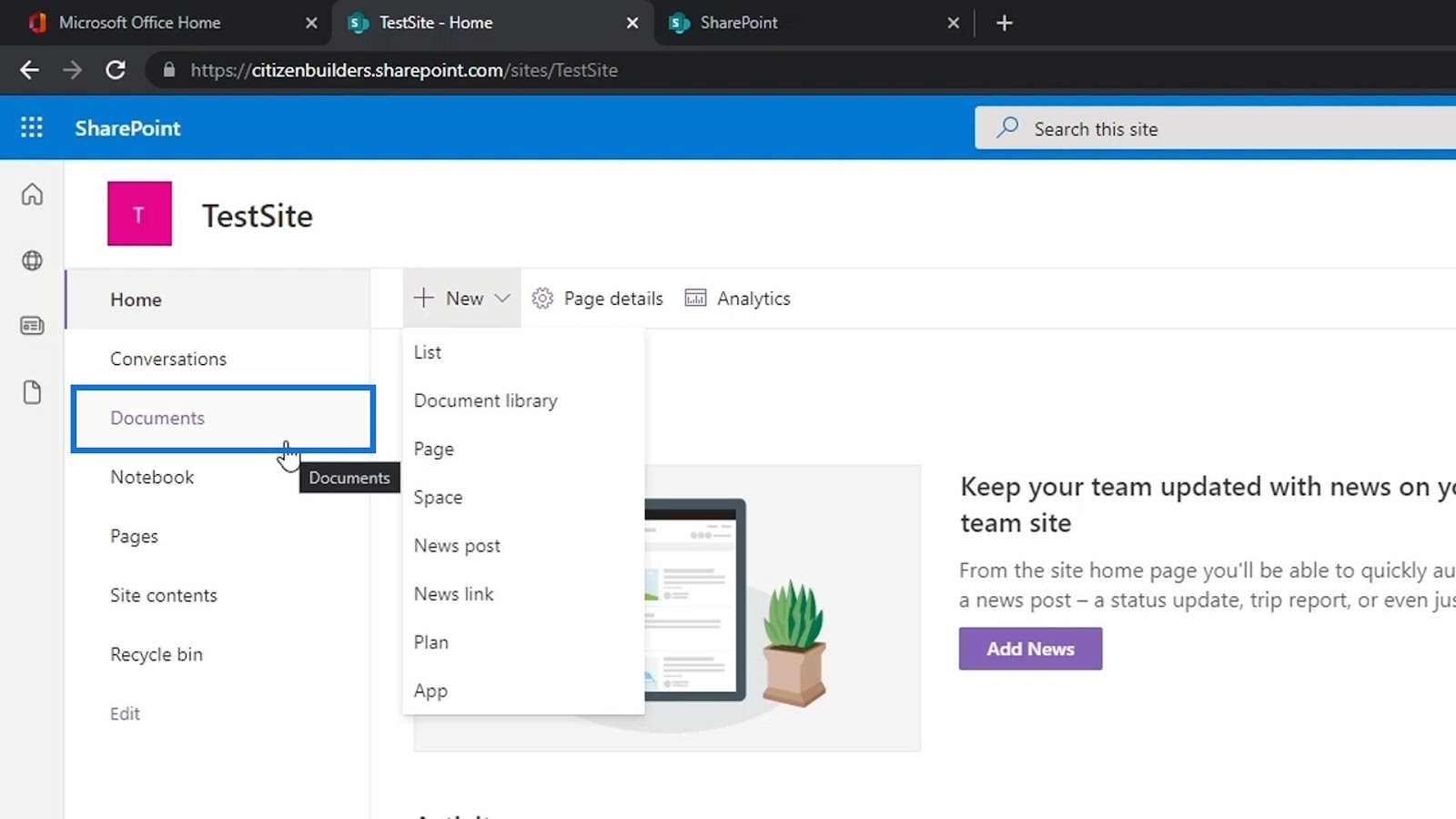Choose Plan from the New menu
1456x819 pixels.
[523, 642]
